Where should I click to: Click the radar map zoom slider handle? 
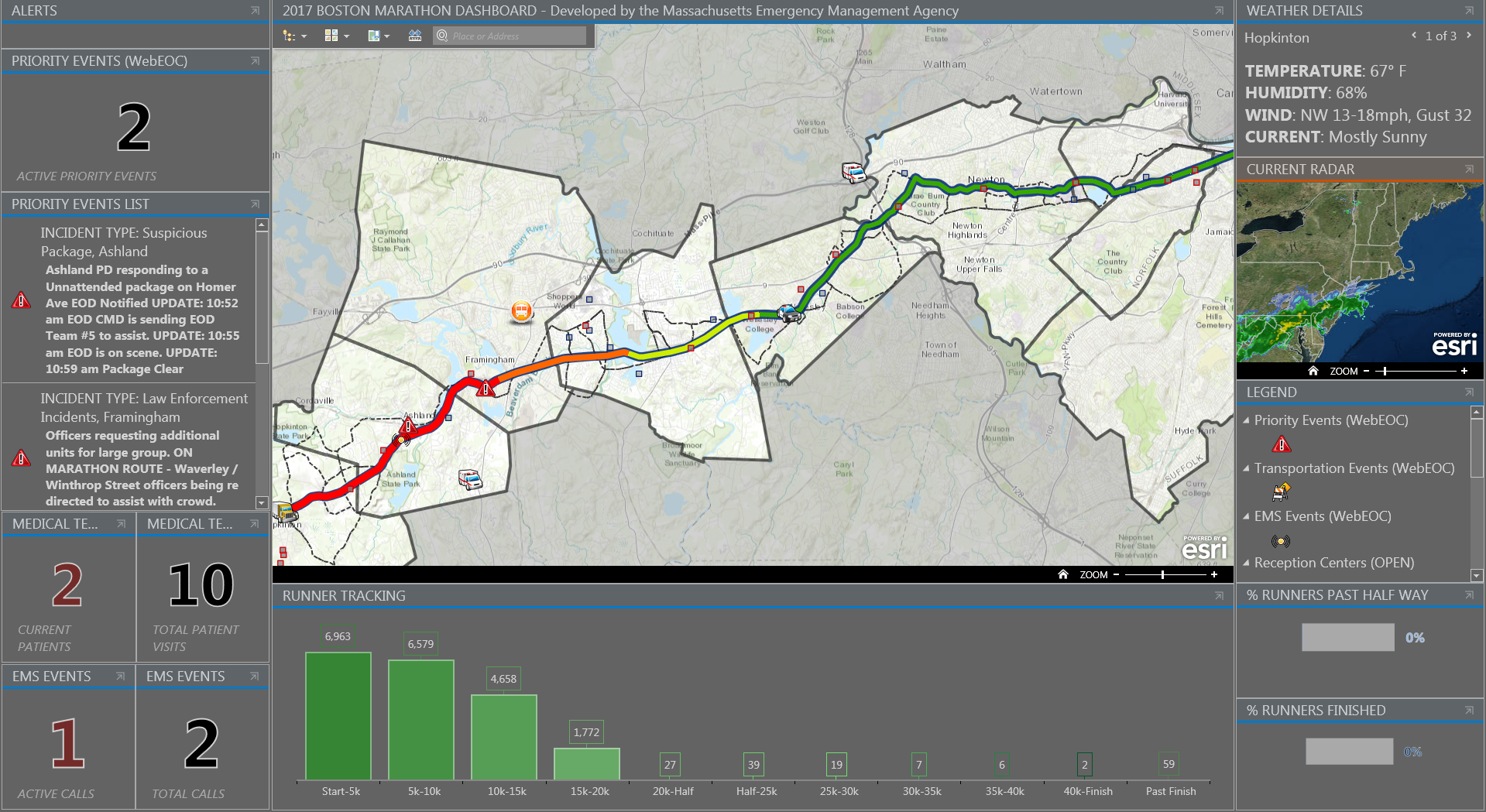(x=1385, y=371)
